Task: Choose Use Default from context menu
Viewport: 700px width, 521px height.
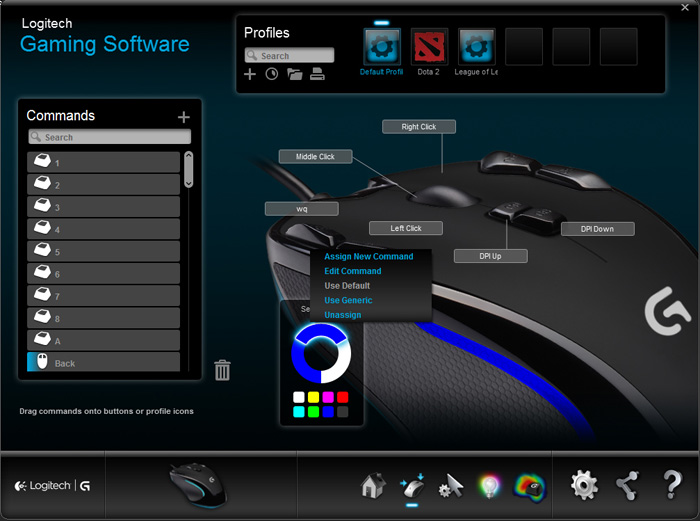Action: click(347, 286)
